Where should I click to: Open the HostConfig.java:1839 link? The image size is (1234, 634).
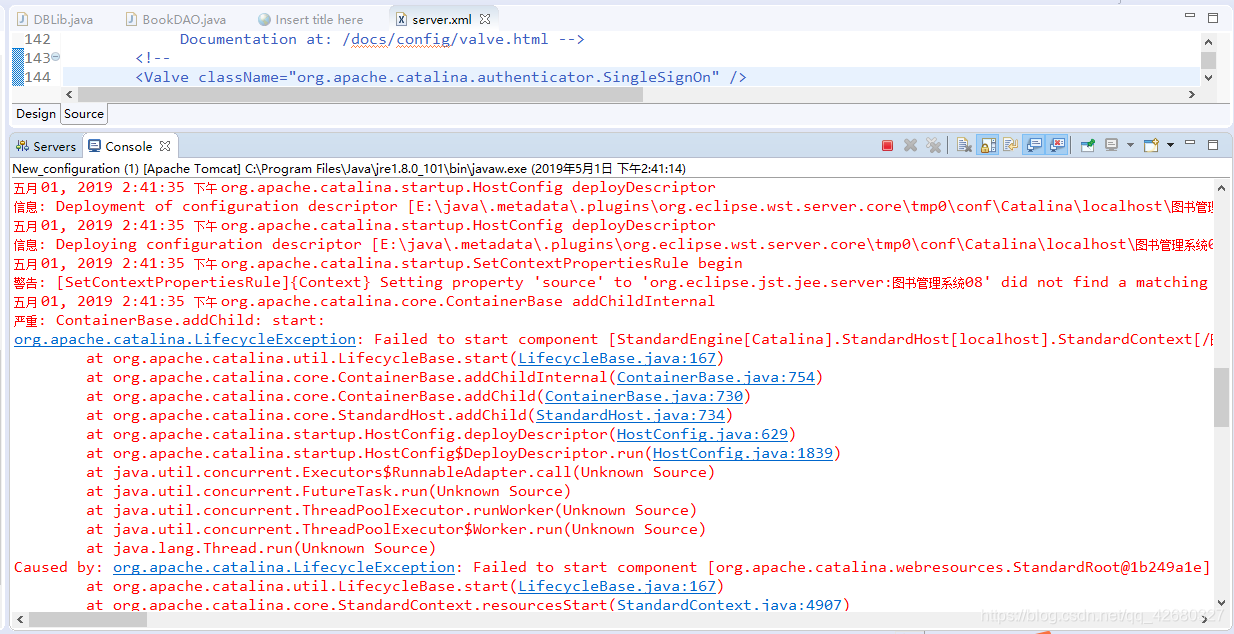743,453
